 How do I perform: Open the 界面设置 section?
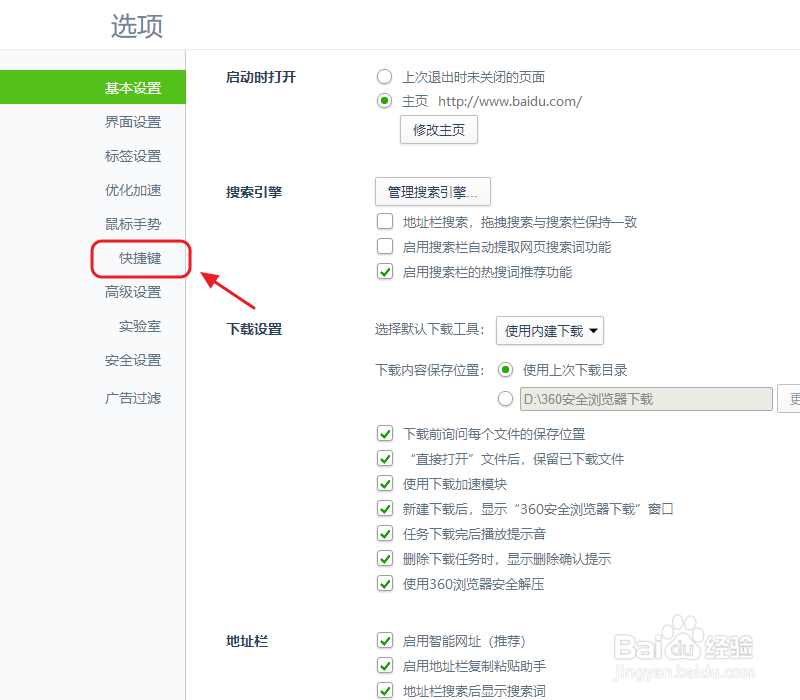click(133, 122)
